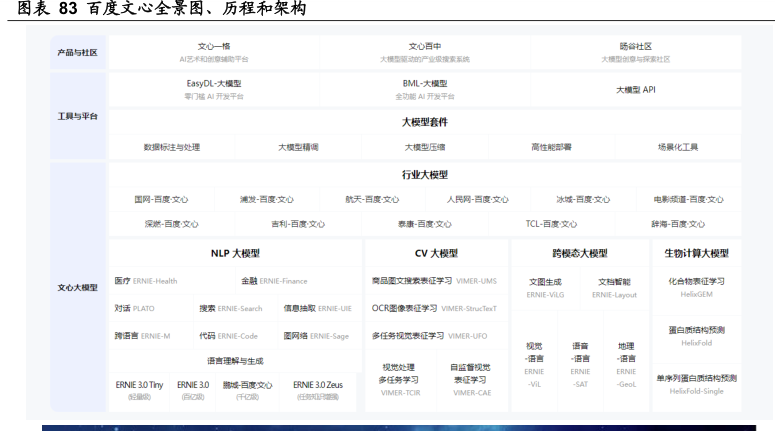Click the 行业大模型 heading

[425, 174]
